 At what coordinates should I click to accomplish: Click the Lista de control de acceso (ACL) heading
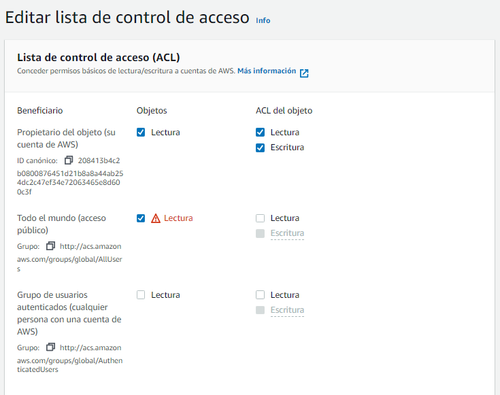click(98, 57)
